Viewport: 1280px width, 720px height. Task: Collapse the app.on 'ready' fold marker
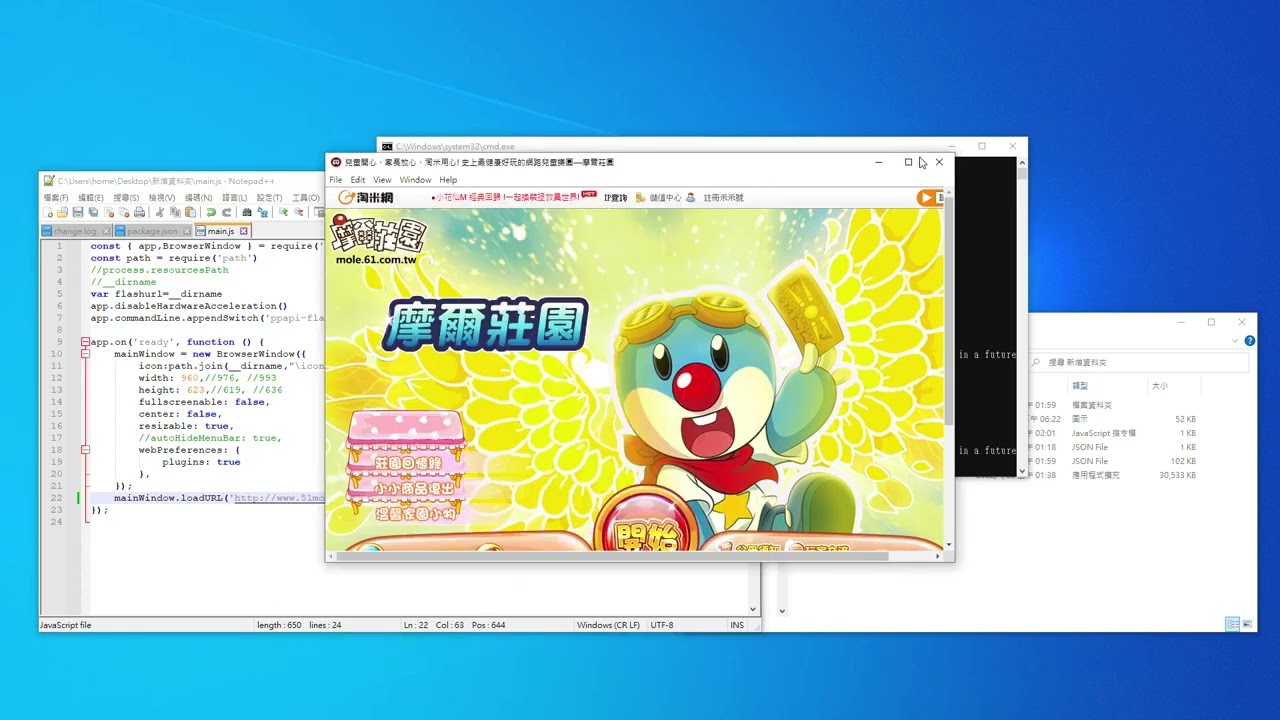pyautogui.click(x=85, y=342)
